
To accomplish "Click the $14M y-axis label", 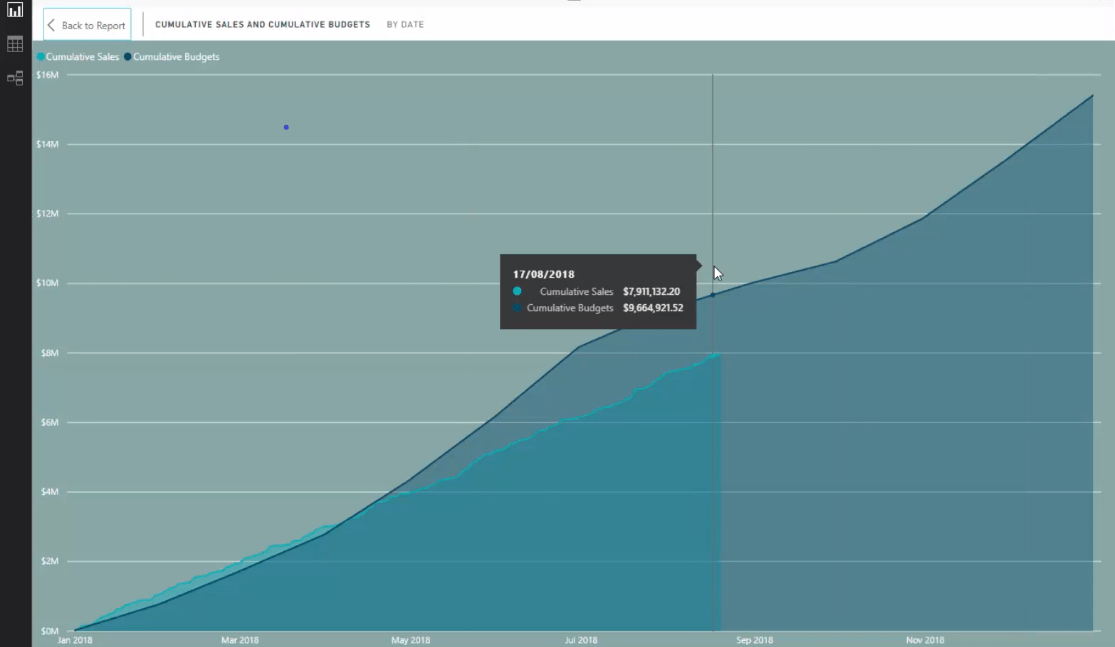I will pyautogui.click(x=48, y=144).
